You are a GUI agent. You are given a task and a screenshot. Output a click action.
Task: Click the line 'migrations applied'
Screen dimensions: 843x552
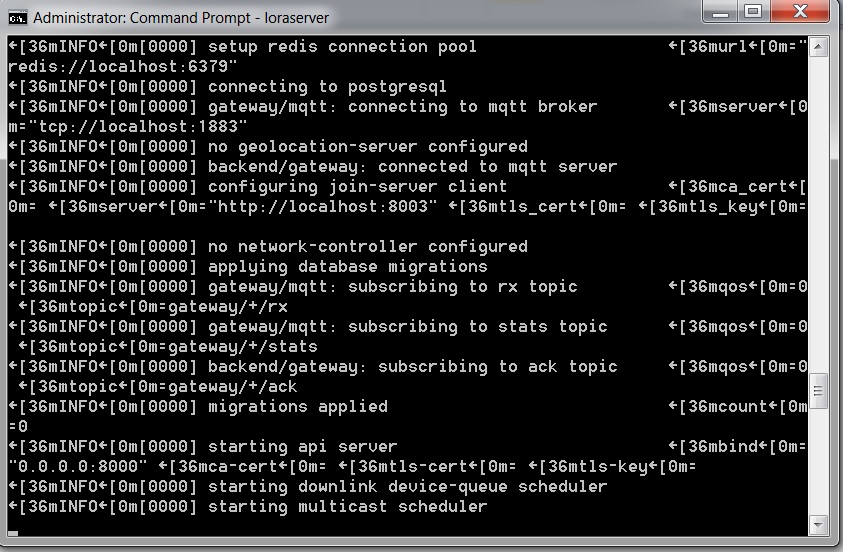pos(297,407)
